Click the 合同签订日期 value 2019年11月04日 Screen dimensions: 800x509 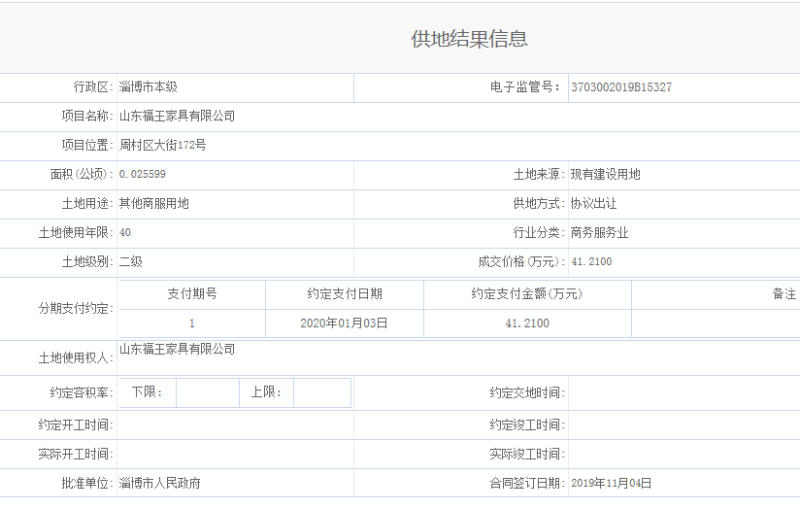611,483
